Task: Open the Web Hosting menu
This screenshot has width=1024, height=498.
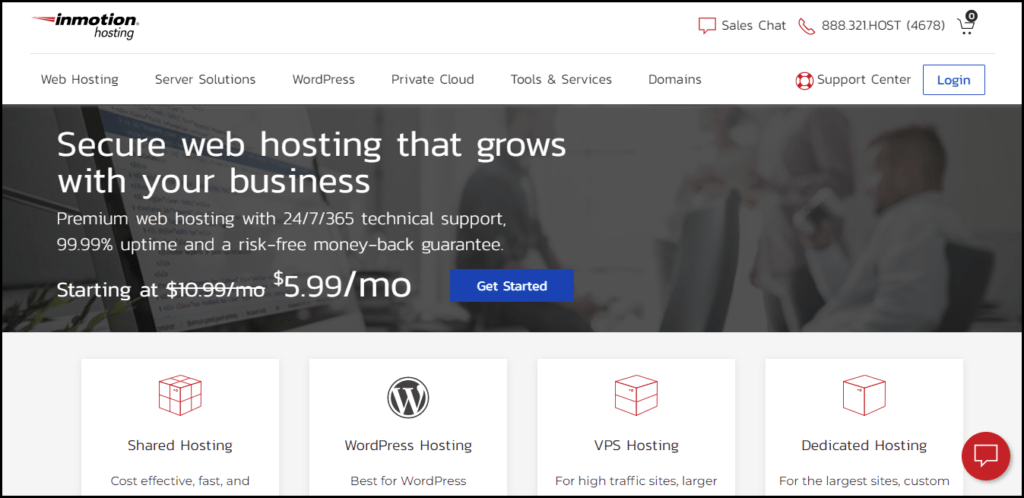Action: click(x=80, y=80)
